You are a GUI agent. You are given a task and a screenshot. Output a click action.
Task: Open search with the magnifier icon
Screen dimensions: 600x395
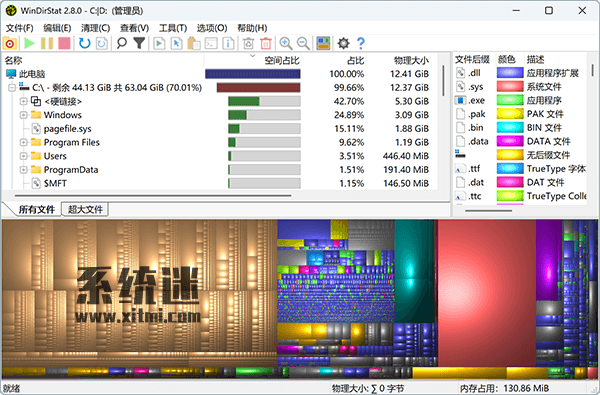click(122, 43)
